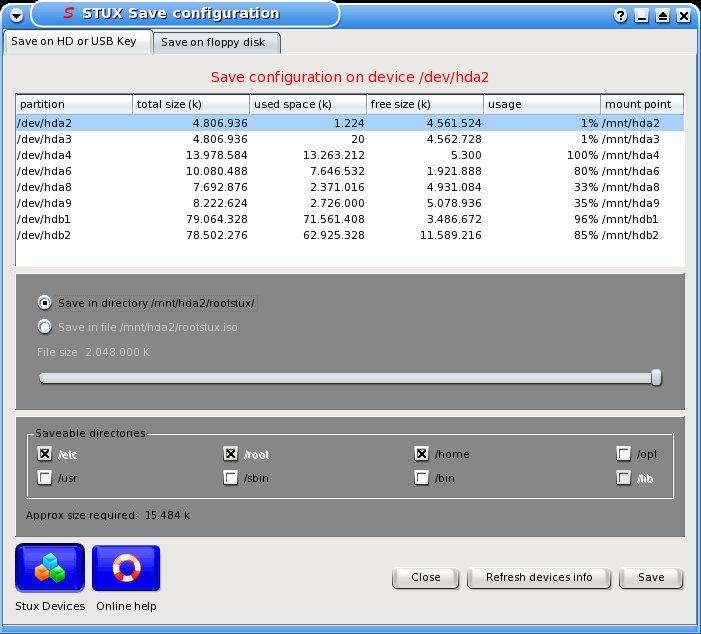
Task: Select the /dev/hda8 partition row
Action: [350, 187]
